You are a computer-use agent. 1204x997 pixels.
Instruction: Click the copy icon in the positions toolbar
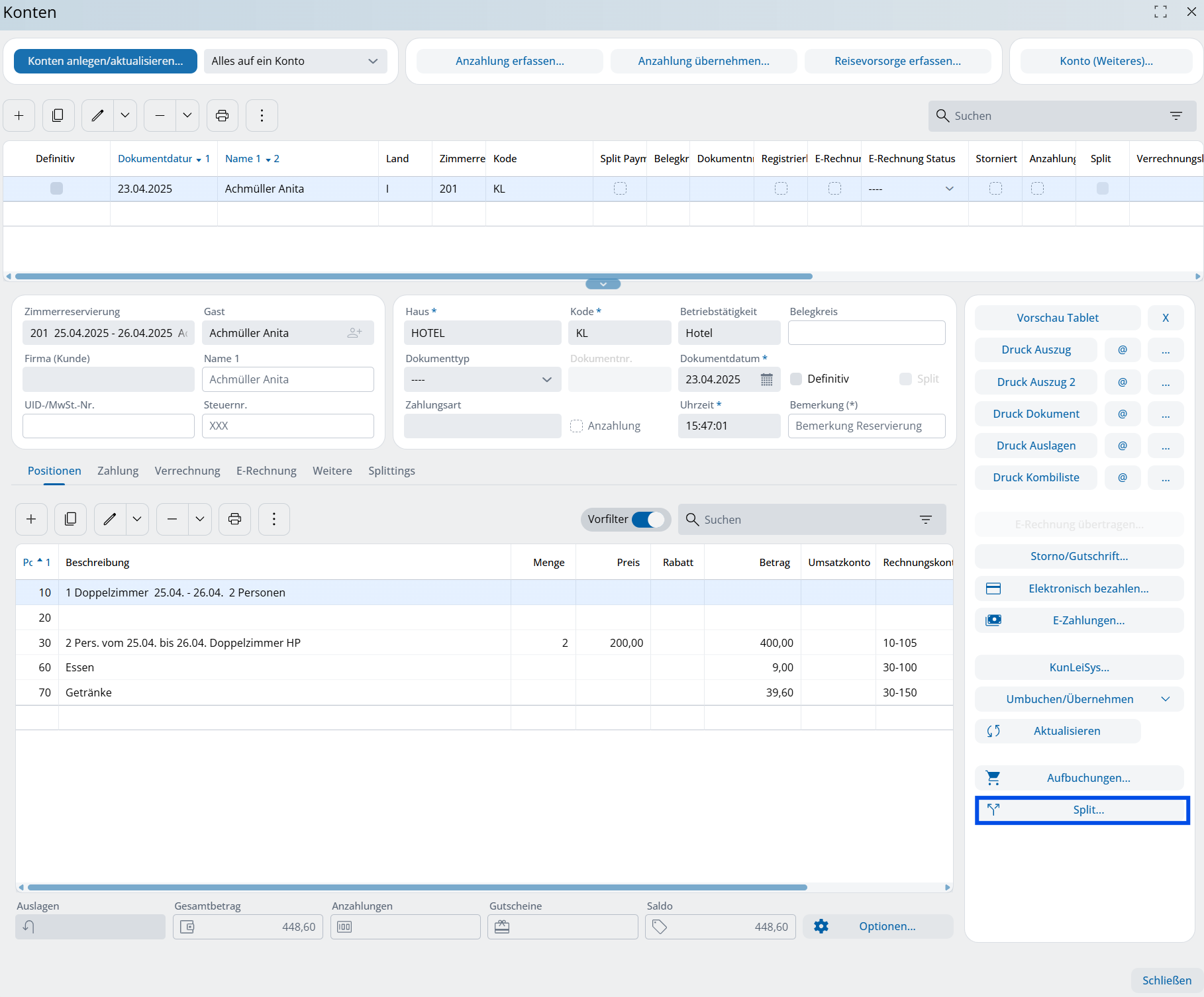point(70,519)
